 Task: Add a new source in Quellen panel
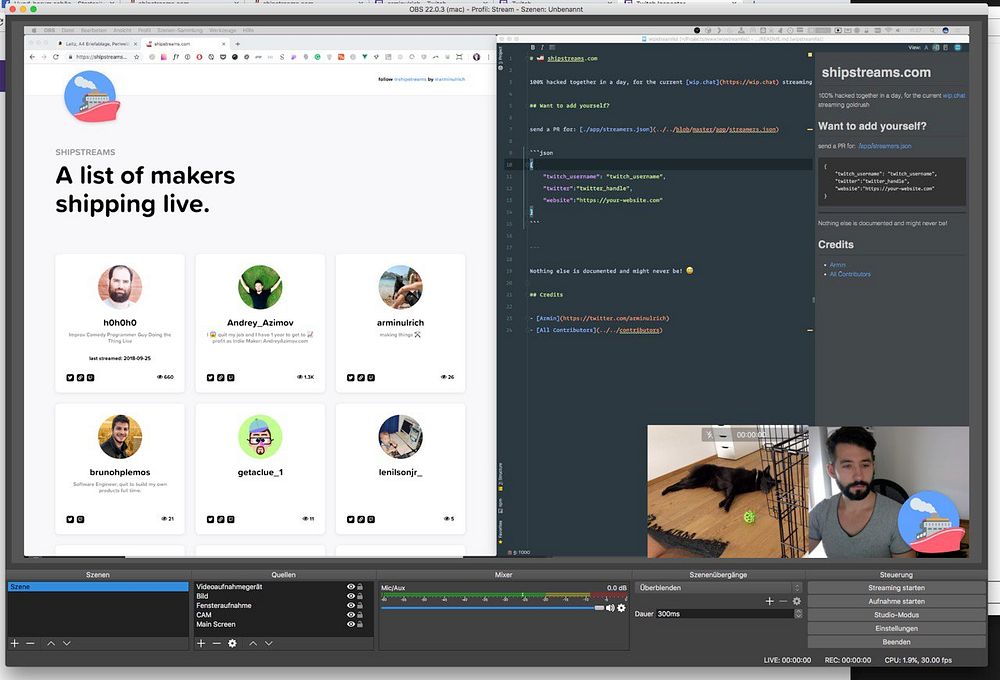click(x=201, y=643)
